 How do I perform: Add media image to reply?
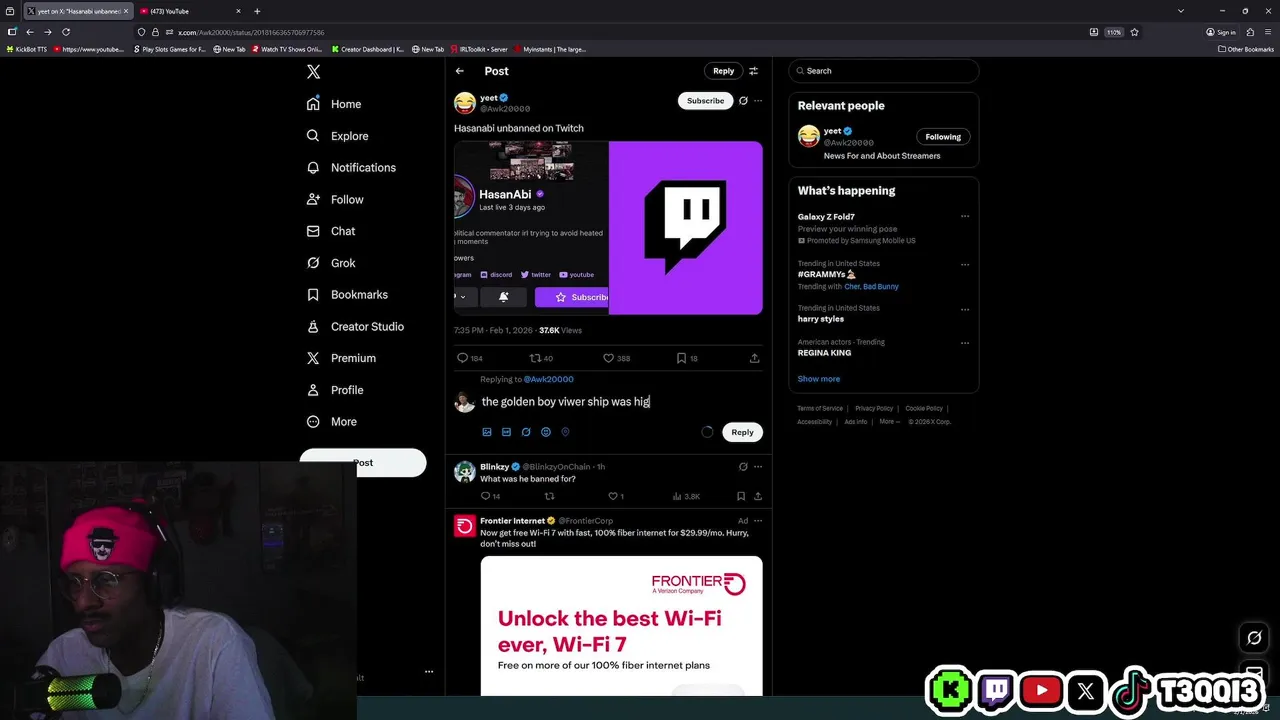pyautogui.click(x=487, y=432)
